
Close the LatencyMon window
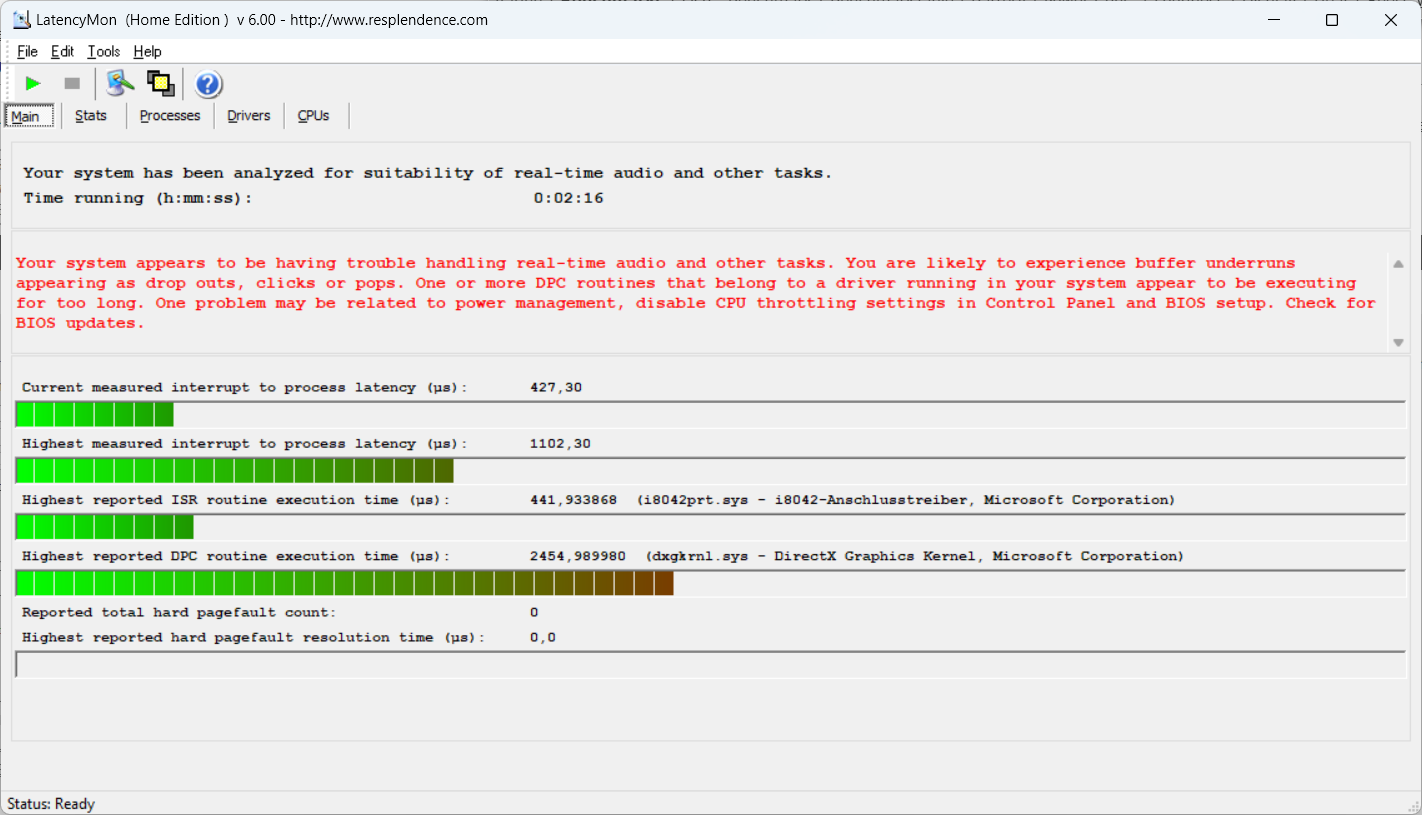[x=1391, y=20]
